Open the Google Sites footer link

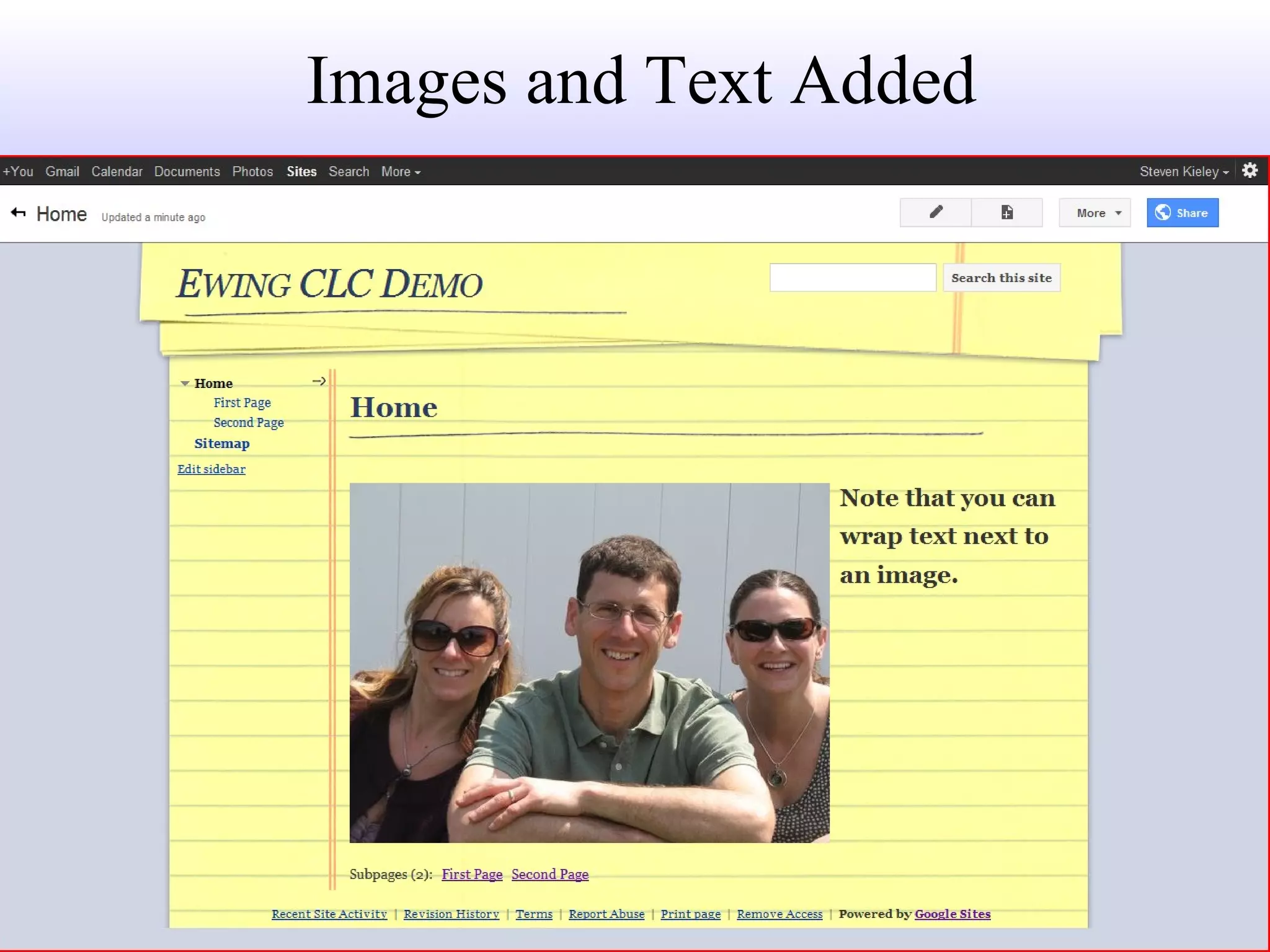pos(952,914)
